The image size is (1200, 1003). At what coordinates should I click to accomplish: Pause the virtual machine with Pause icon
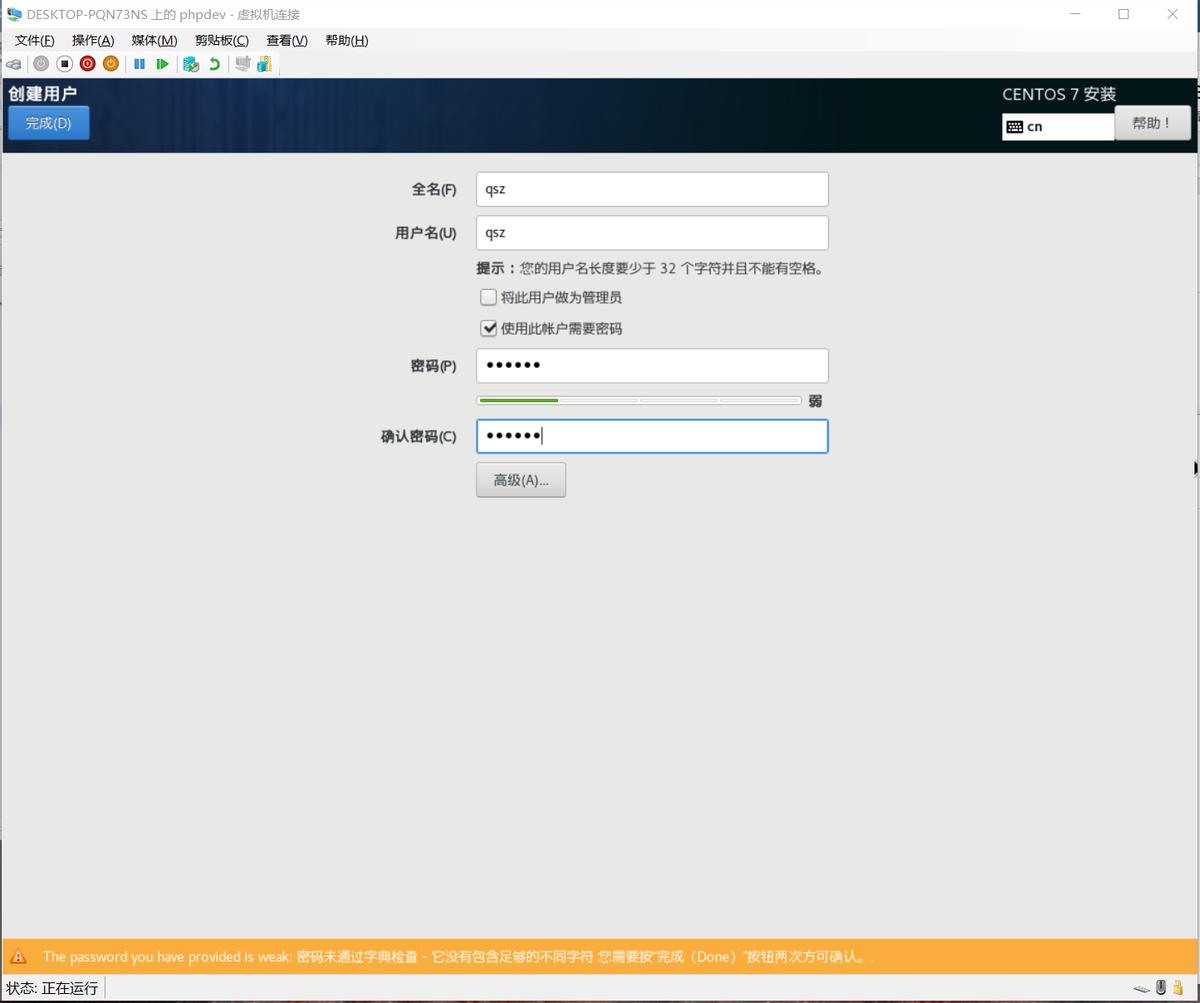coord(139,63)
